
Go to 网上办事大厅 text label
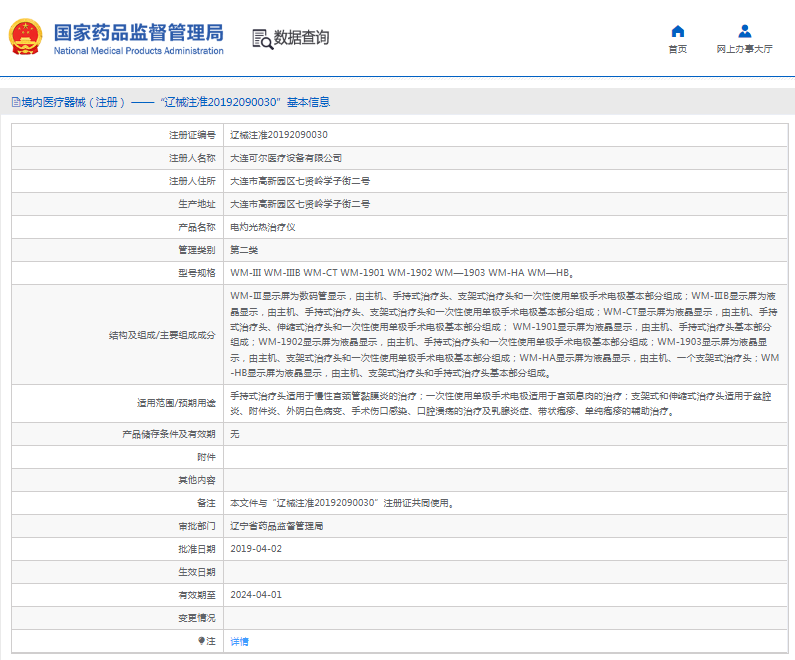tap(744, 49)
